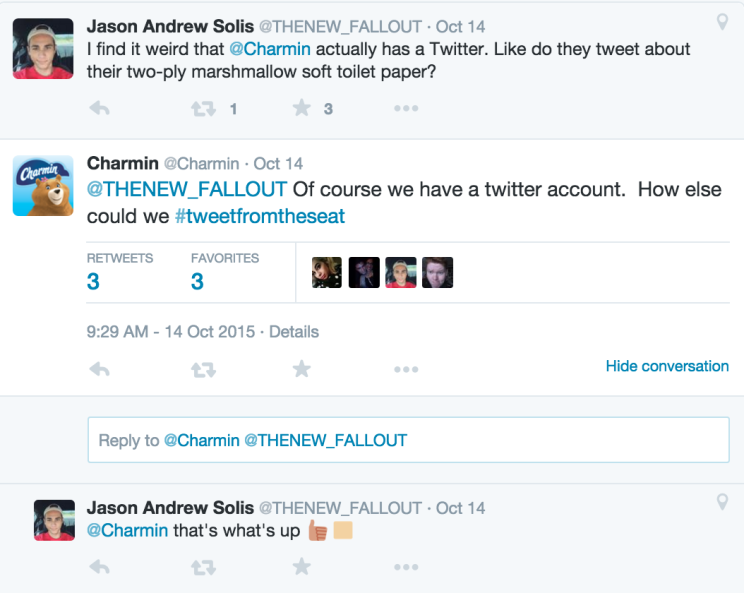Image resolution: width=744 pixels, height=593 pixels.
Task: Retweet Charmin's reply tweet
Action: [x=204, y=369]
